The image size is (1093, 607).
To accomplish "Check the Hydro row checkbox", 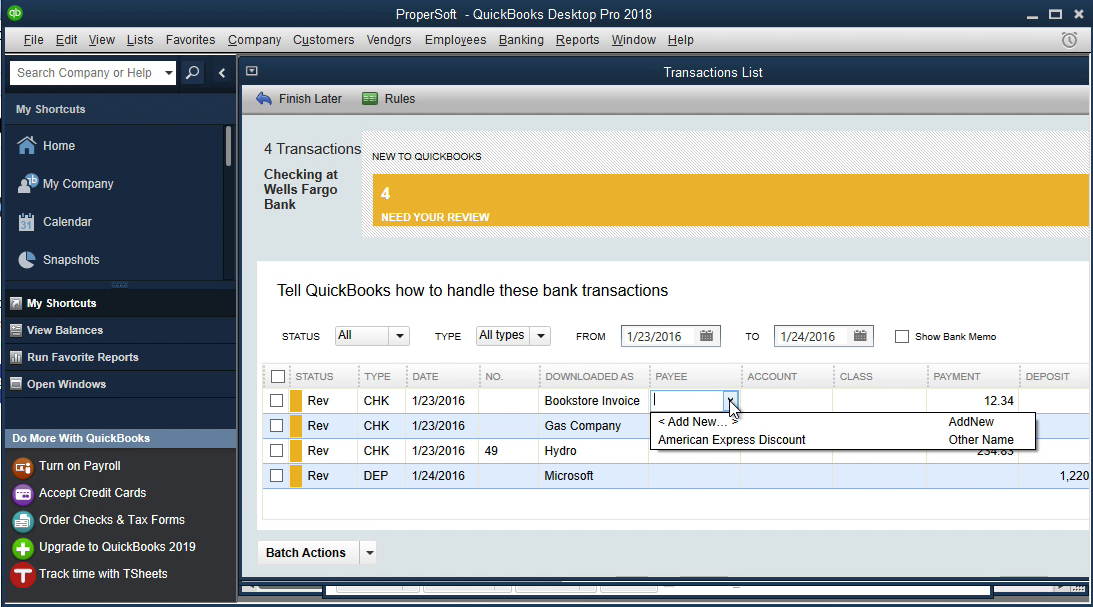I will point(276,451).
